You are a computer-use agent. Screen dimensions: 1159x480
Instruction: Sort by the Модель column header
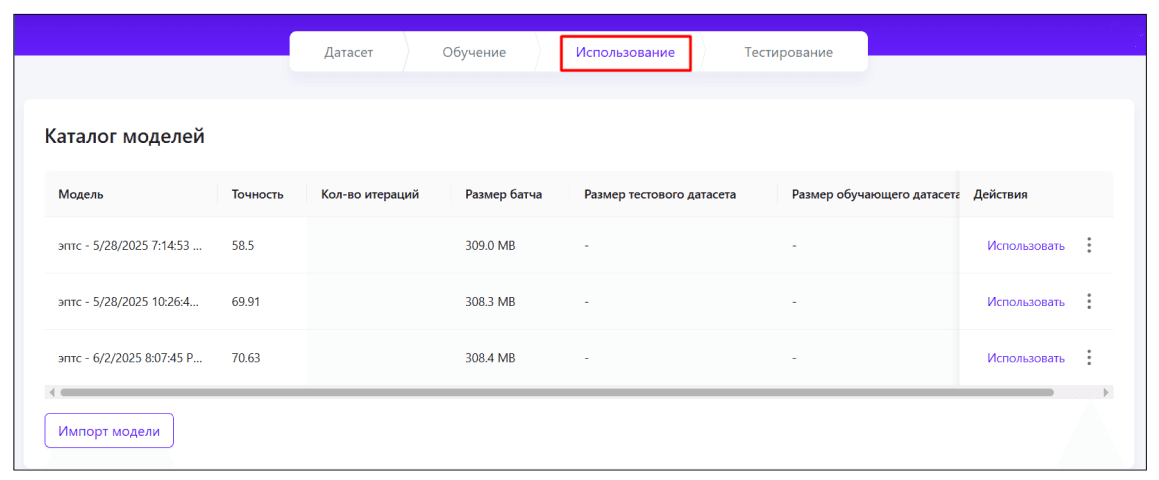point(81,194)
